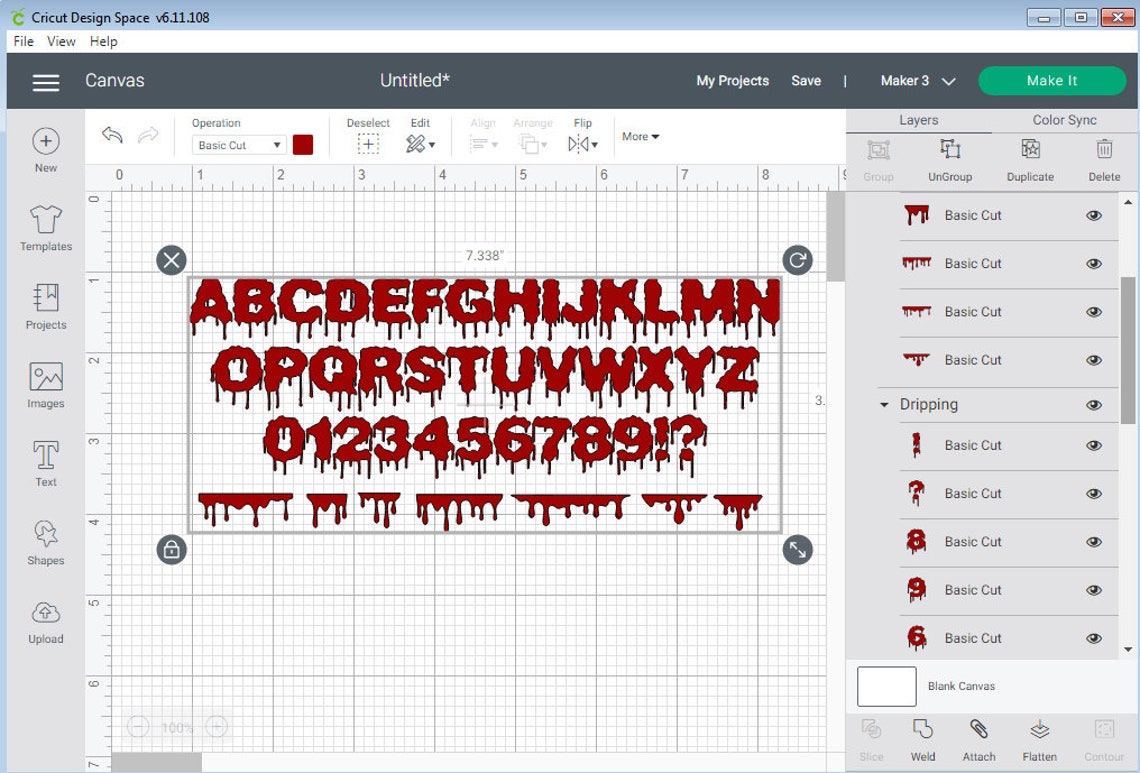The height and width of the screenshot is (773, 1140).
Task: Click the Upload tool
Action: tap(45, 620)
